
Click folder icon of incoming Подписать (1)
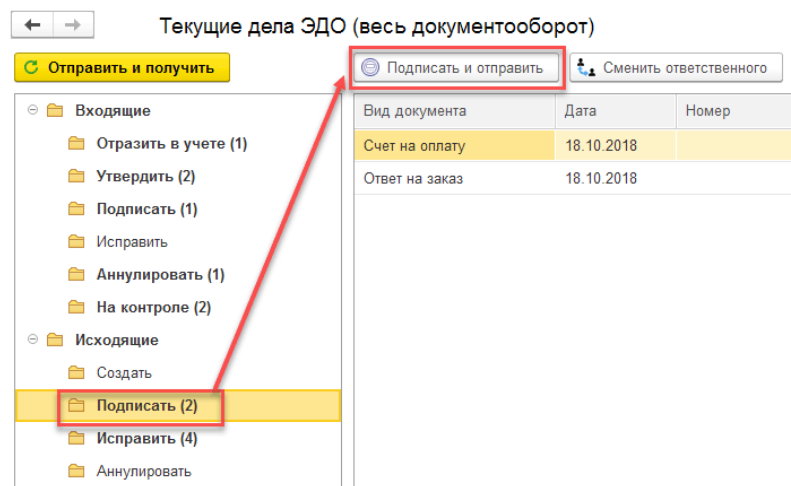(77, 209)
